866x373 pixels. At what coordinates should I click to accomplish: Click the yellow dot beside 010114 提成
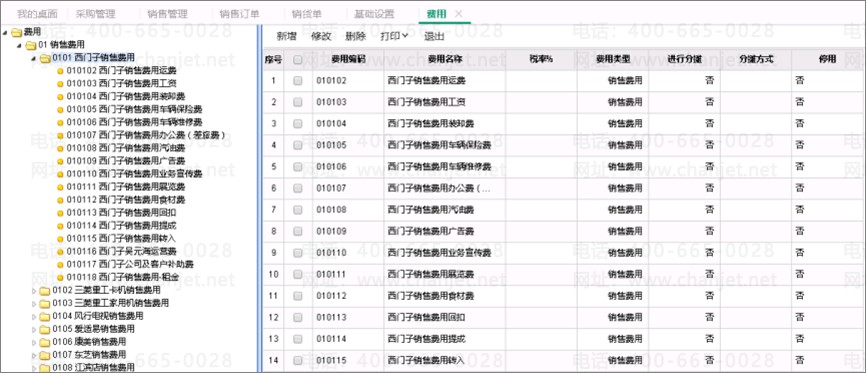click(60, 226)
